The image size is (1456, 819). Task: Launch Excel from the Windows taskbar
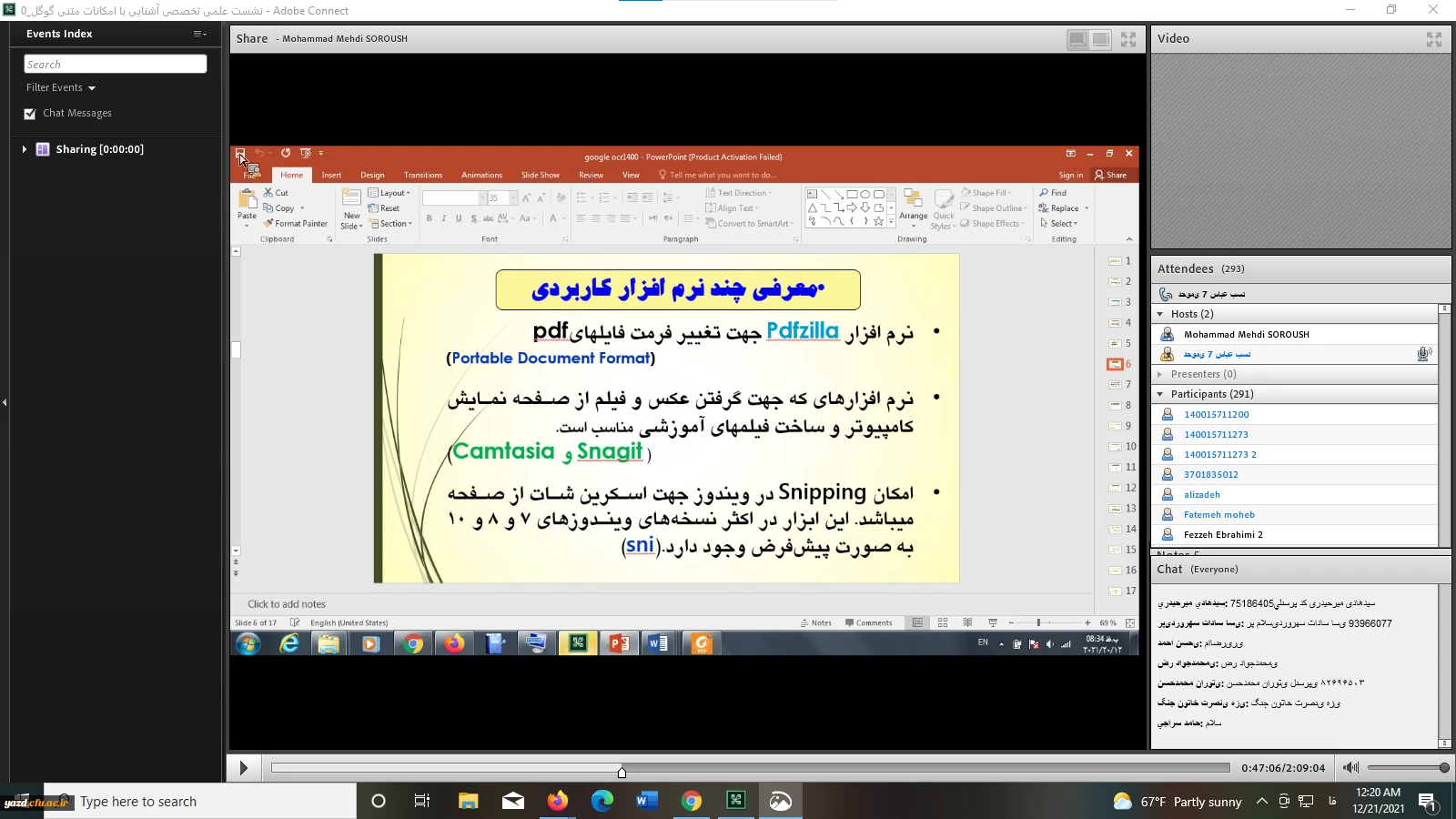coord(736,801)
